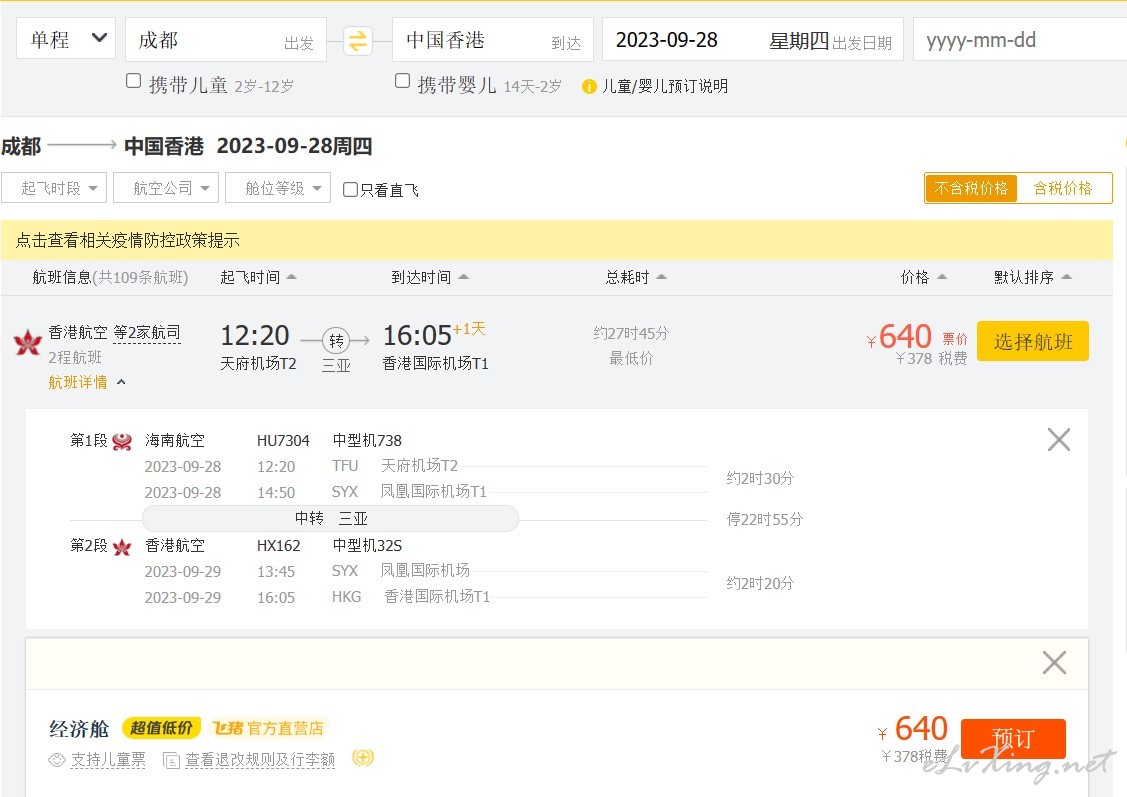Image resolution: width=1127 pixels, height=797 pixels.
Task: Click the 转 transfer circle icon
Action: pyautogui.click(x=336, y=341)
